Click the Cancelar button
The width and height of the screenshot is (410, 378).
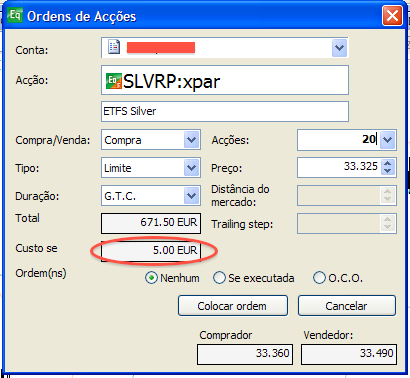click(x=347, y=306)
